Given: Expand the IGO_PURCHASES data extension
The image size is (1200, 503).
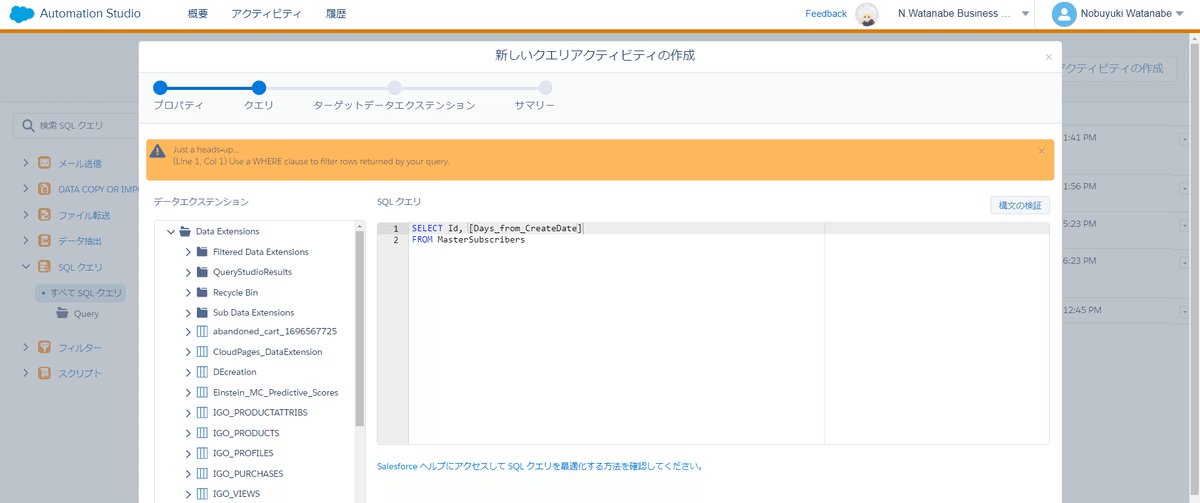Looking at the screenshot, I should point(188,473).
